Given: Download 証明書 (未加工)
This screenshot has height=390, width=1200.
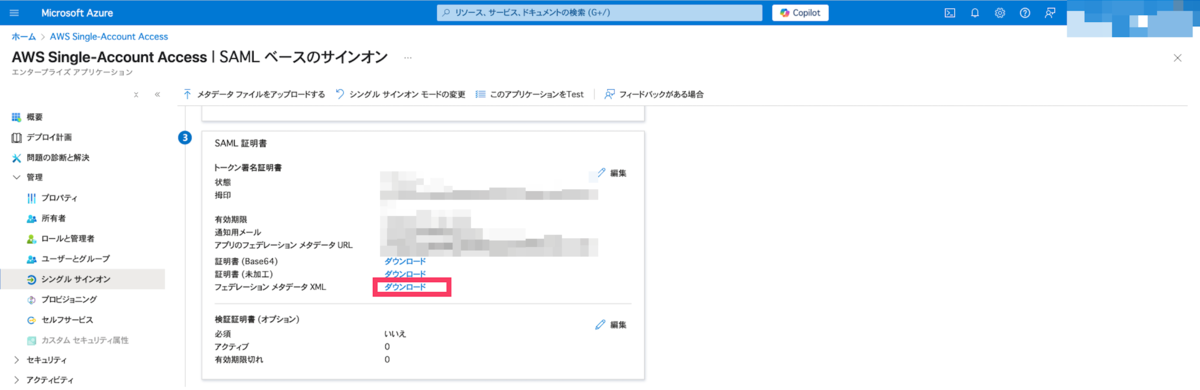Looking at the screenshot, I should click(405, 274).
